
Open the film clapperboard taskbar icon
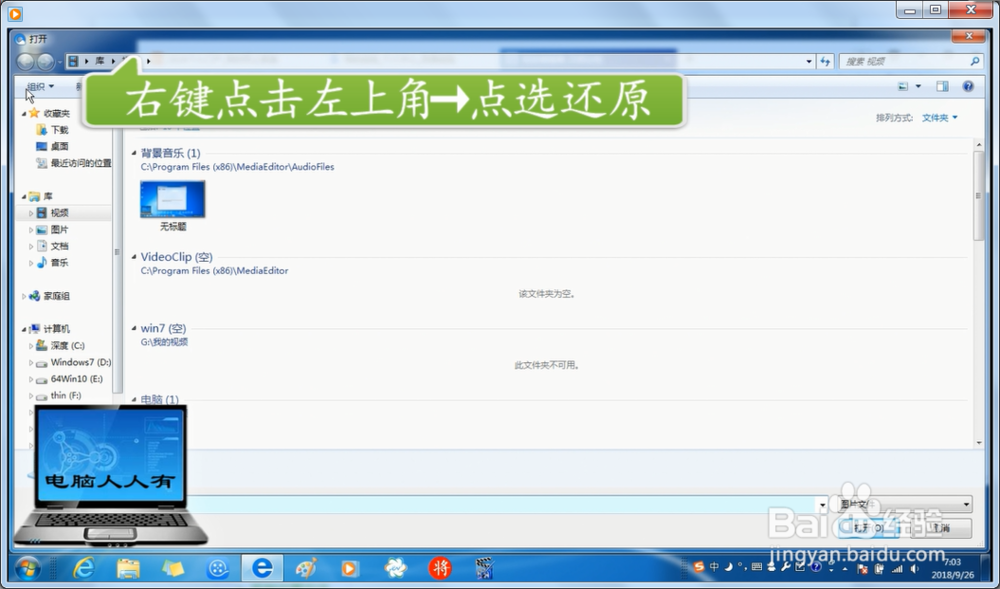[x=485, y=567]
